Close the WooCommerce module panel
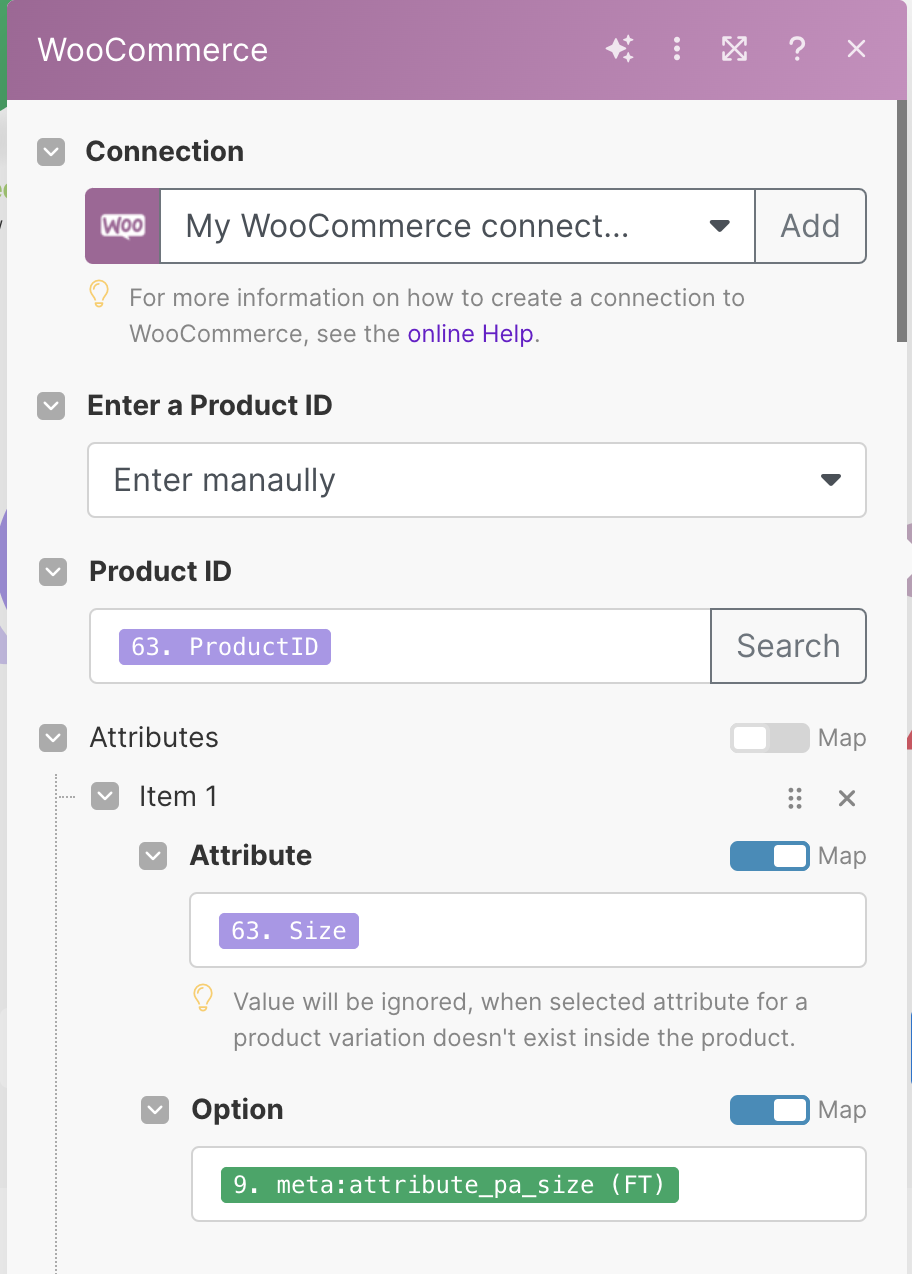 click(856, 49)
